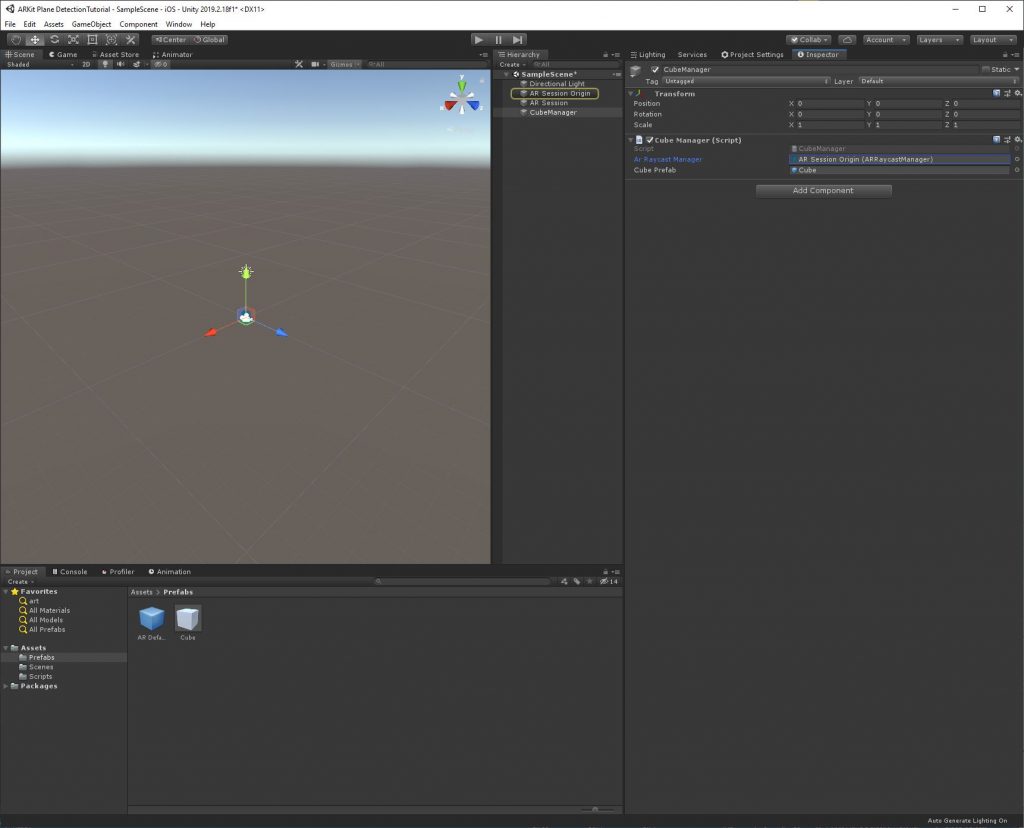Viewport: 1024px width, 828px height.
Task: Click the Pause button
Action: pyautogui.click(x=498, y=40)
